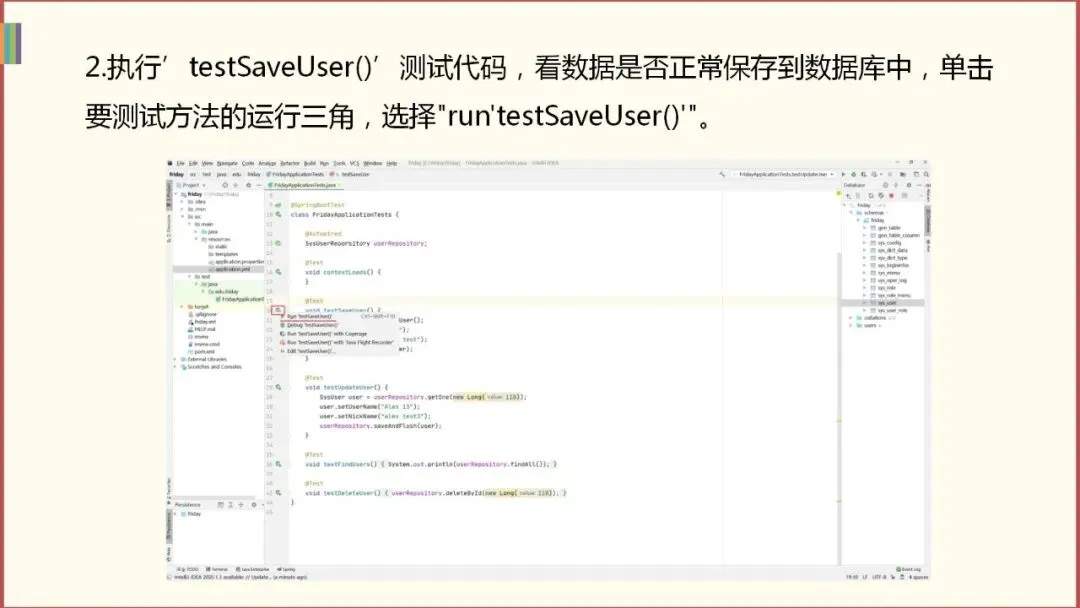Click the refresh icon in Database panel toolbar
The width and height of the screenshot is (1080, 608).
coord(871,196)
